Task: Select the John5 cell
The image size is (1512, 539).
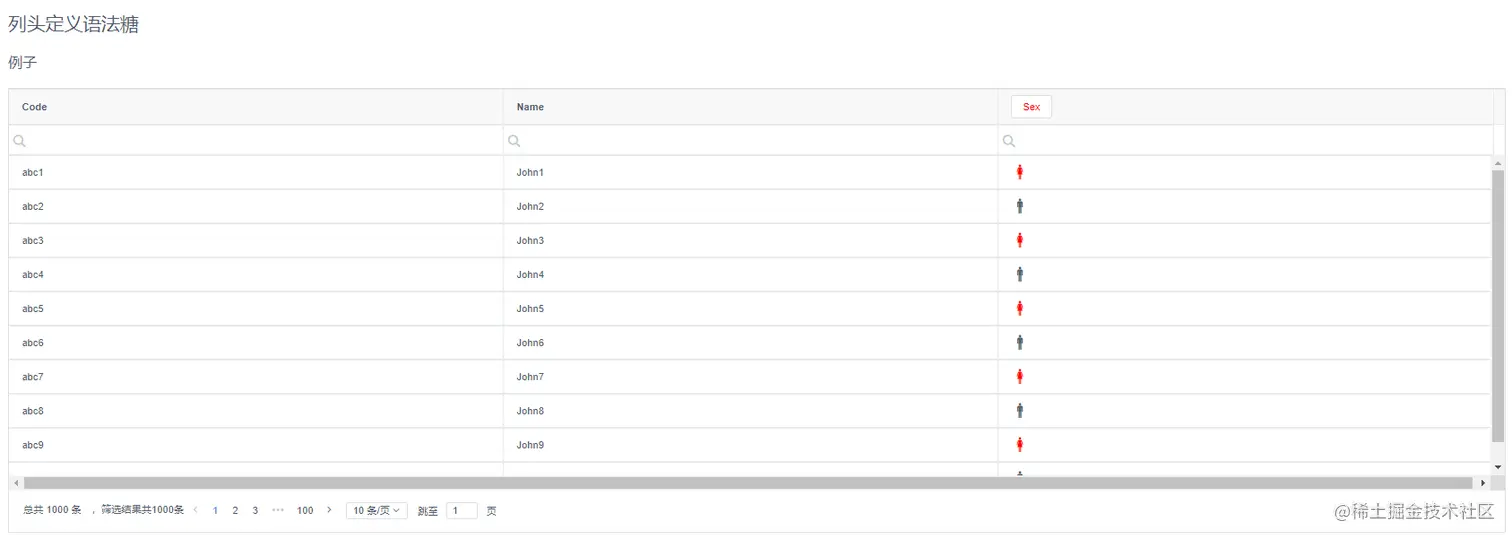Action: pyautogui.click(x=751, y=308)
